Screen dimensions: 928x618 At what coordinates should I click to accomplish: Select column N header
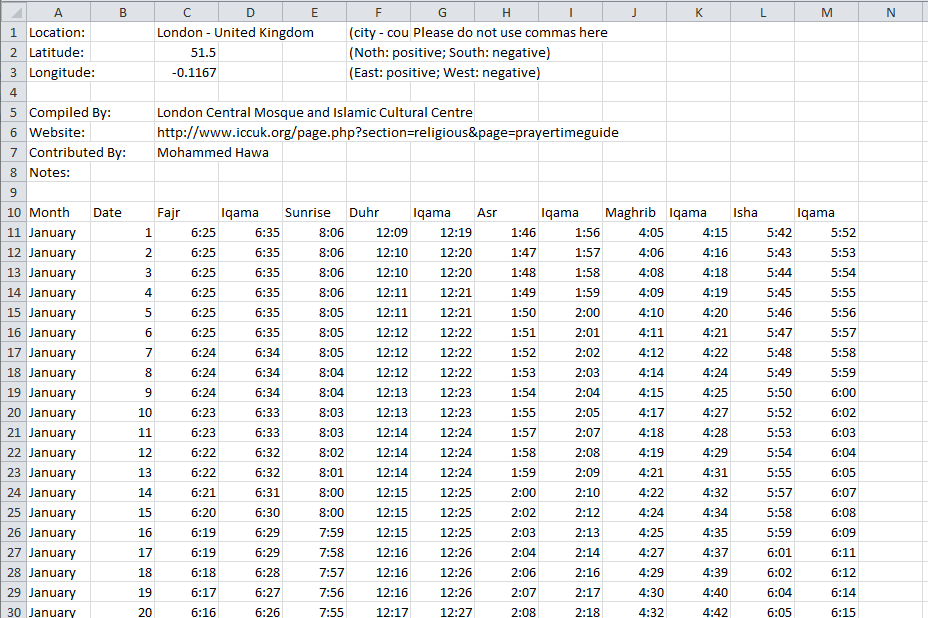pos(890,12)
